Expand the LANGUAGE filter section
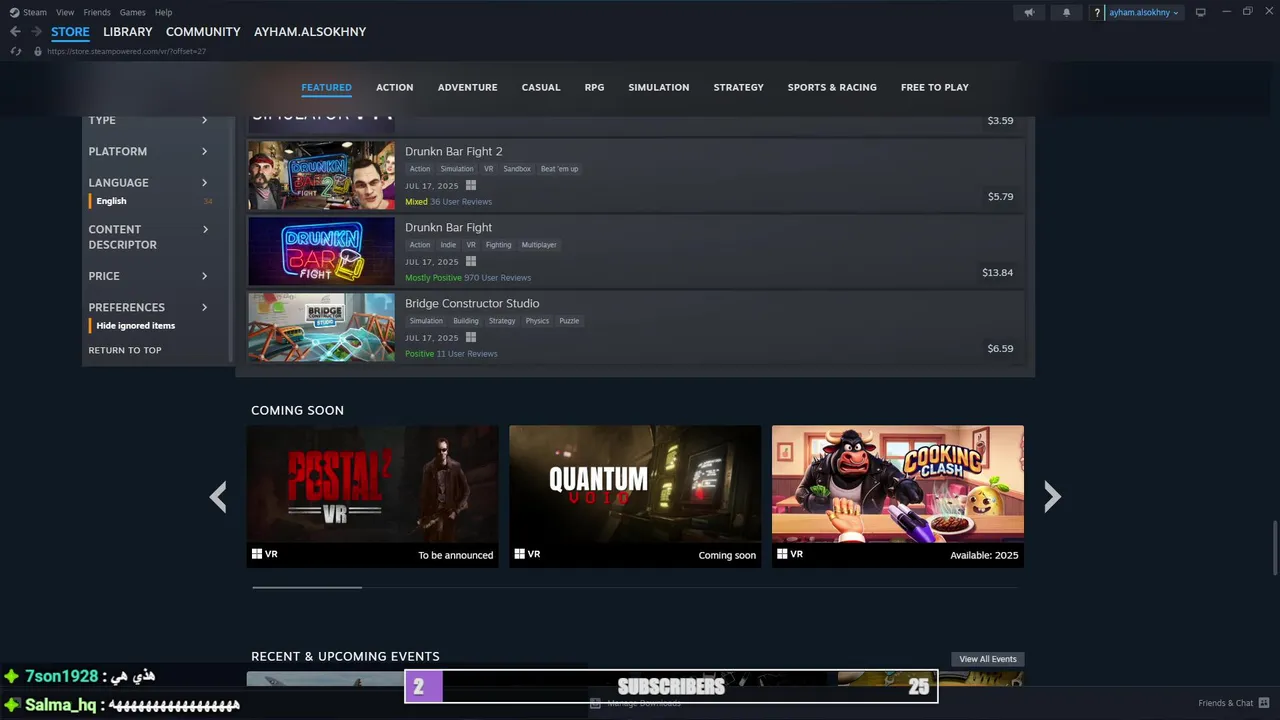 coord(148,182)
